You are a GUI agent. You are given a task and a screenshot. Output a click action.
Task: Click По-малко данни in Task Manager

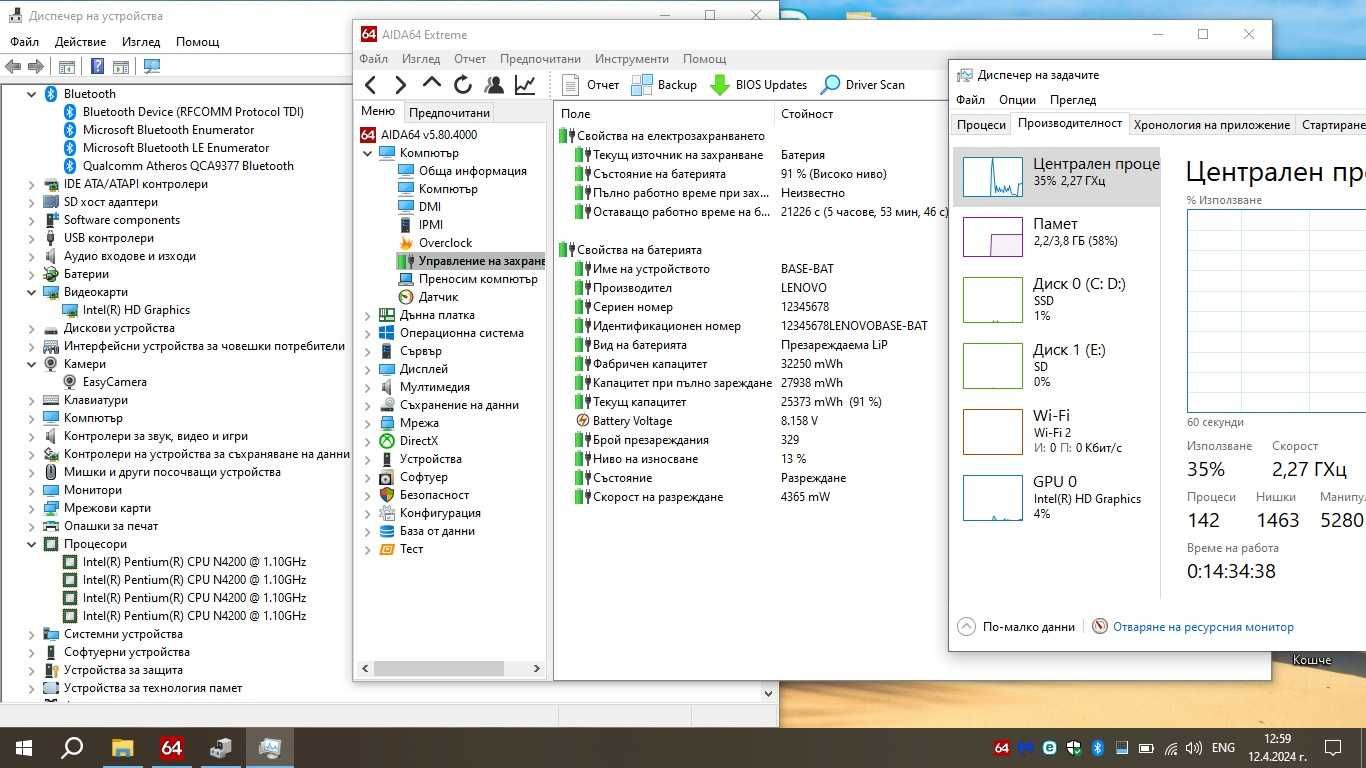(1016, 627)
